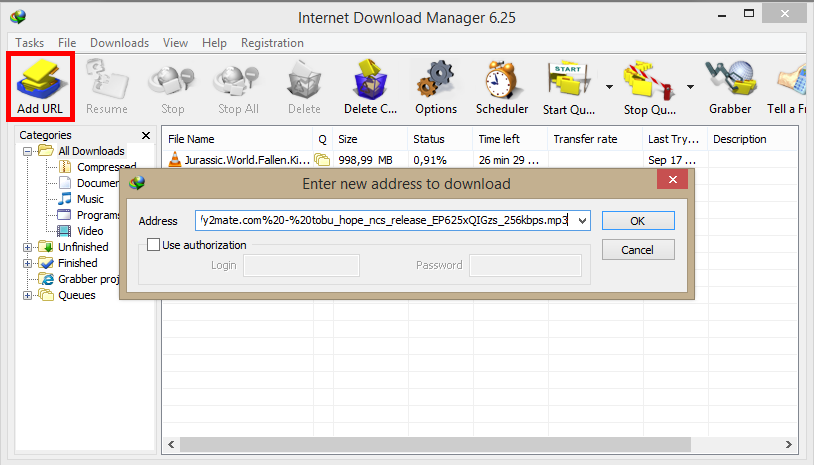
Task: Expand the Unfinished tree node
Action: (x=28, y=248)
